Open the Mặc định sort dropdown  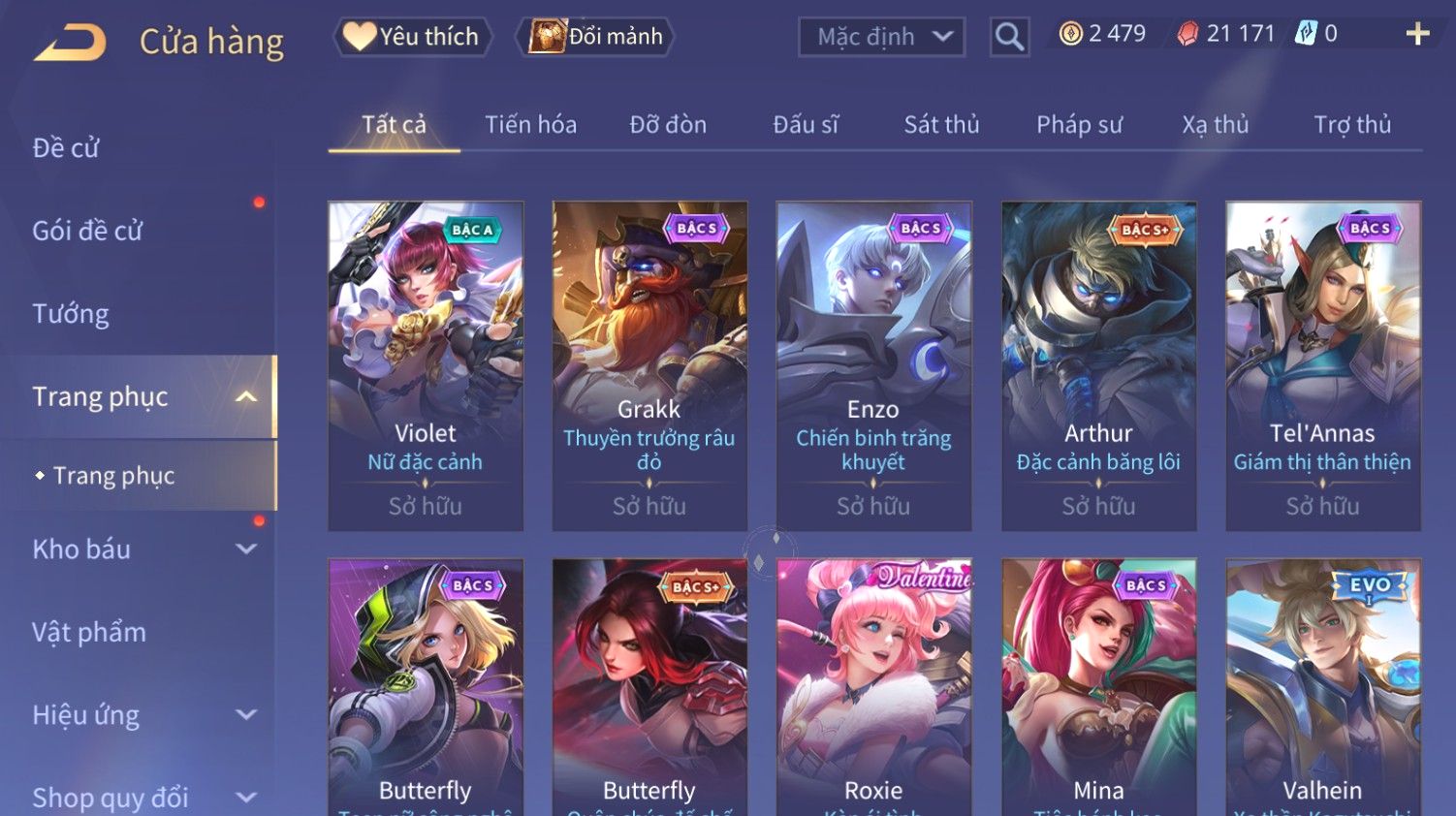click(881, 37)
